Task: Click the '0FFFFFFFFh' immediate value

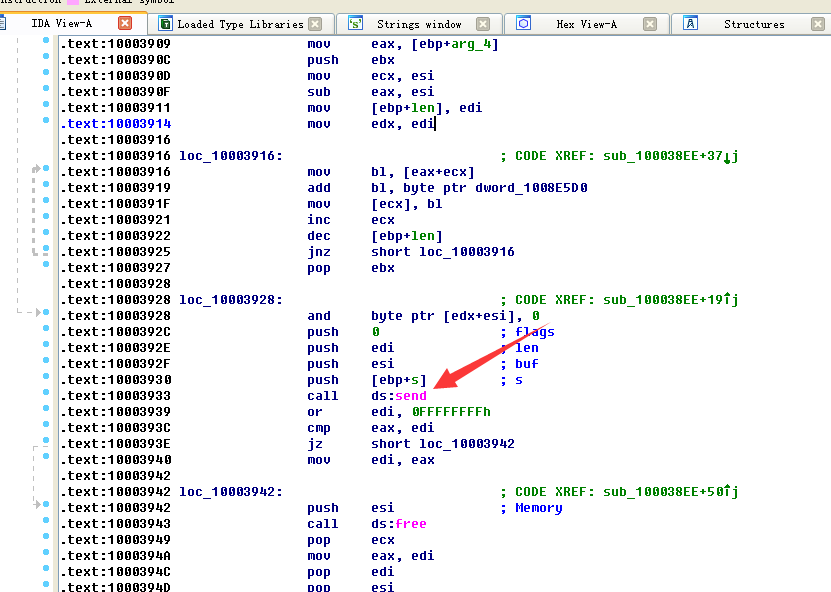Action: tap(451, 412)
